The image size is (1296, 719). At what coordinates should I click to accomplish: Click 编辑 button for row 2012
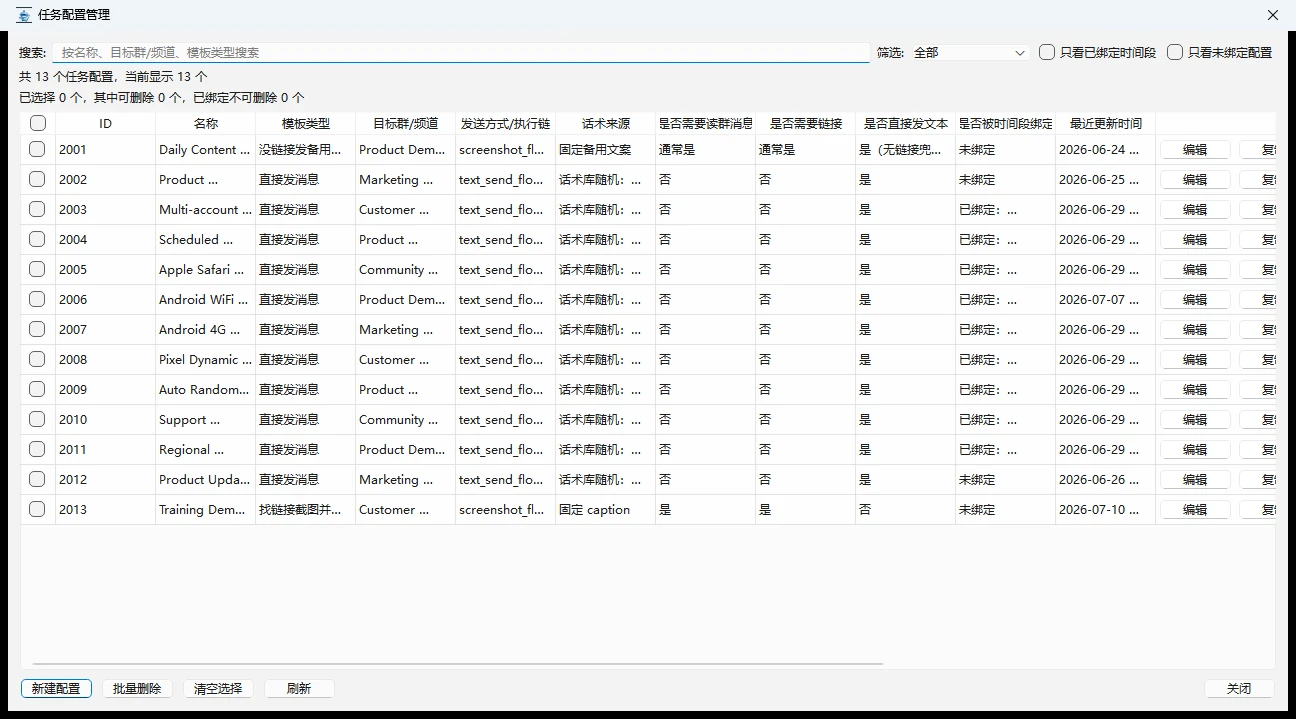point(1195,479)
